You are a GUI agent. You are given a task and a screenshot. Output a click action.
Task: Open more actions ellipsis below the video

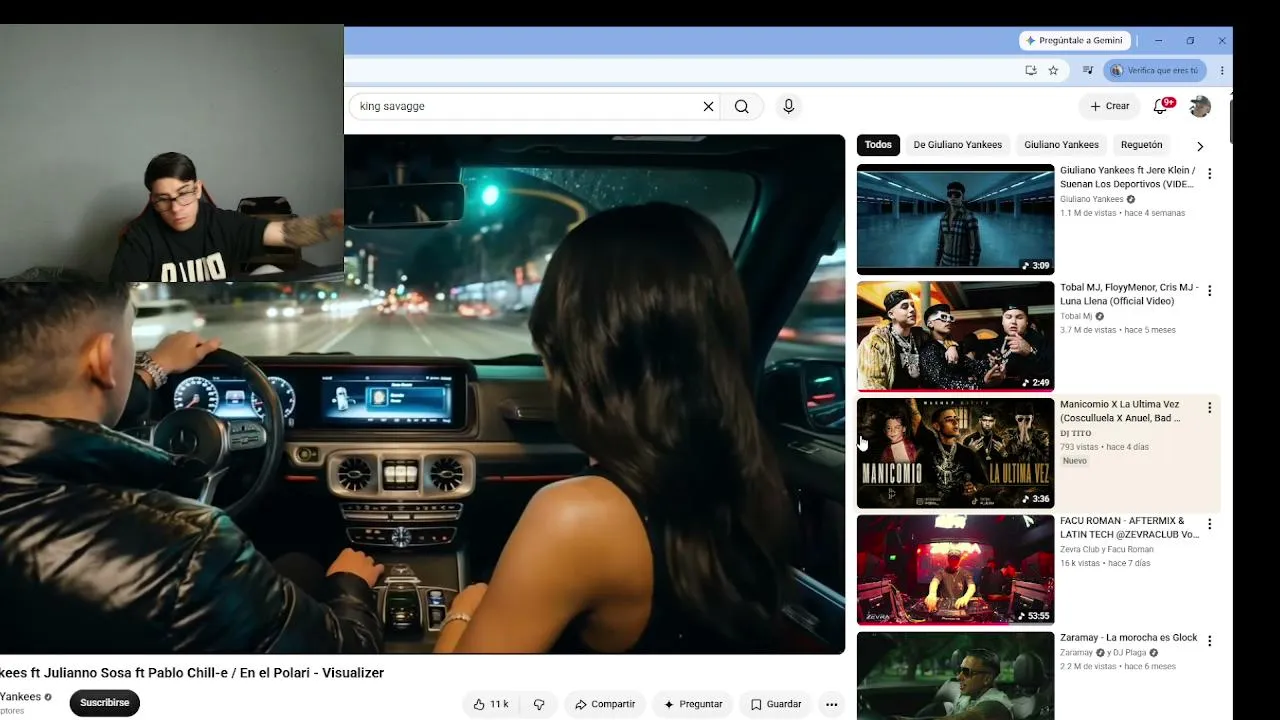tap(831, 704)
